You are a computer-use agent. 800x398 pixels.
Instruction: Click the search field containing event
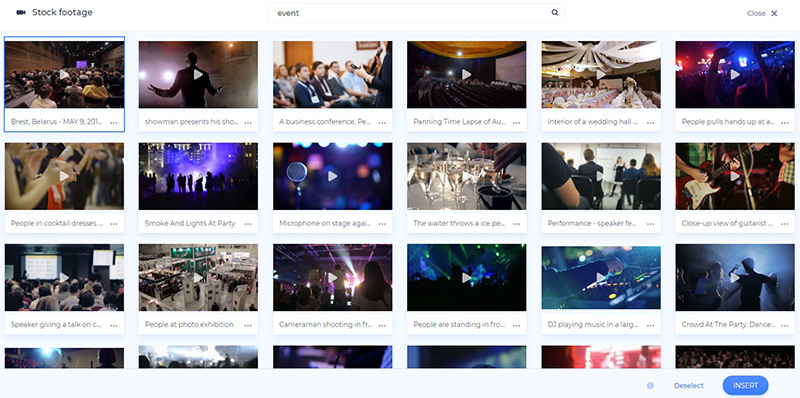click(416, 13)
